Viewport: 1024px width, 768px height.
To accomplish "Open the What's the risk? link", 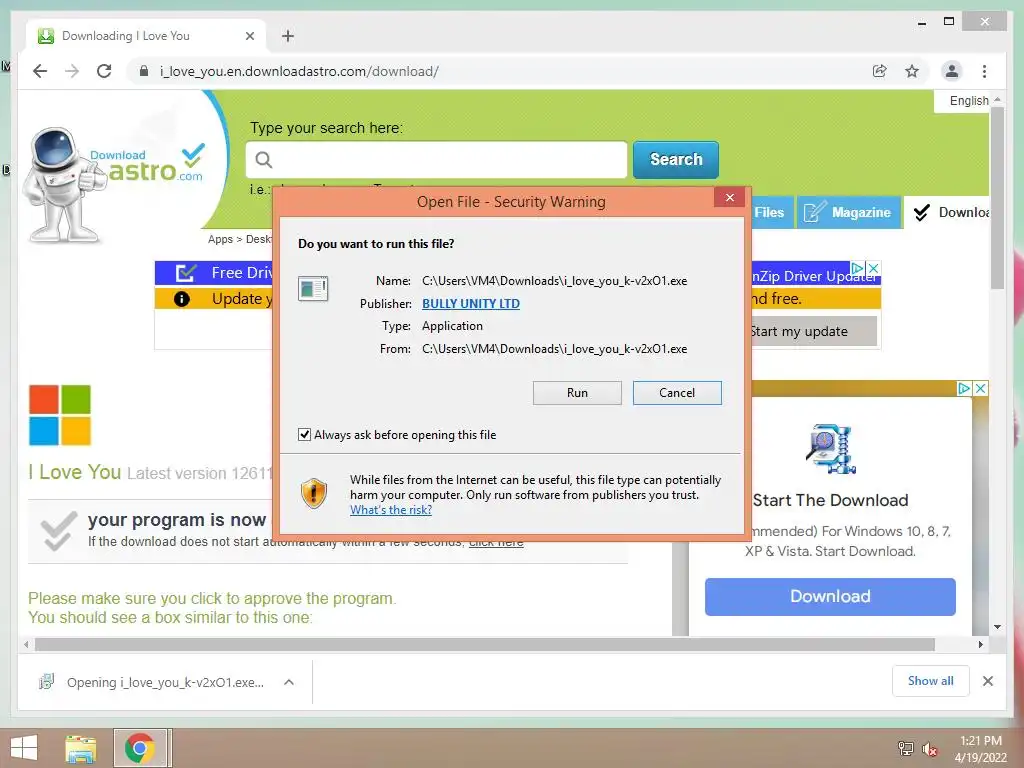I will (x=391, y=509).
